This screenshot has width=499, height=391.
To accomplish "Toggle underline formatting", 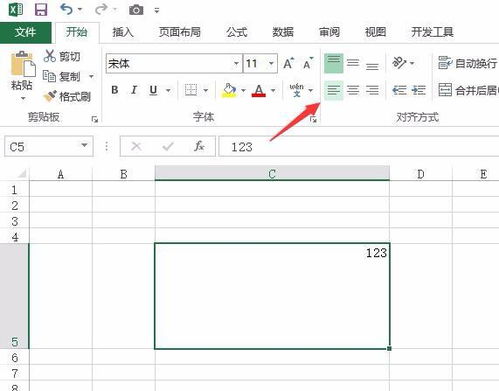I will pyautogui.click(x=153, y=90).
